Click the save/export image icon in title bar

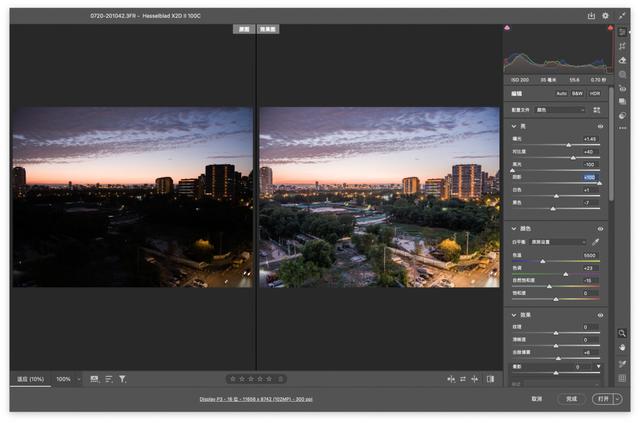point(591,16)
